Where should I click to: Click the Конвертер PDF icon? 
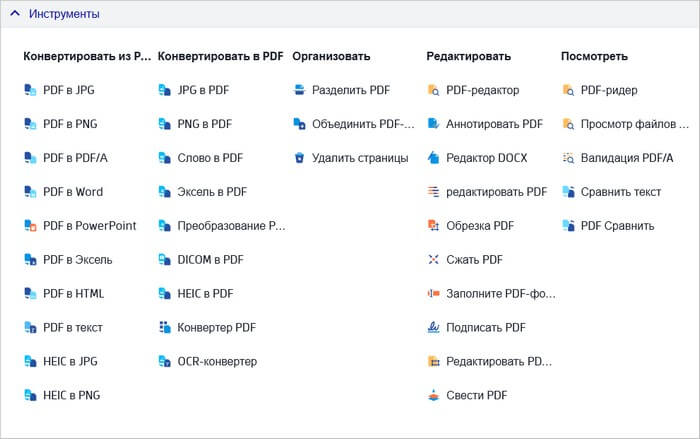pos(164,328)
